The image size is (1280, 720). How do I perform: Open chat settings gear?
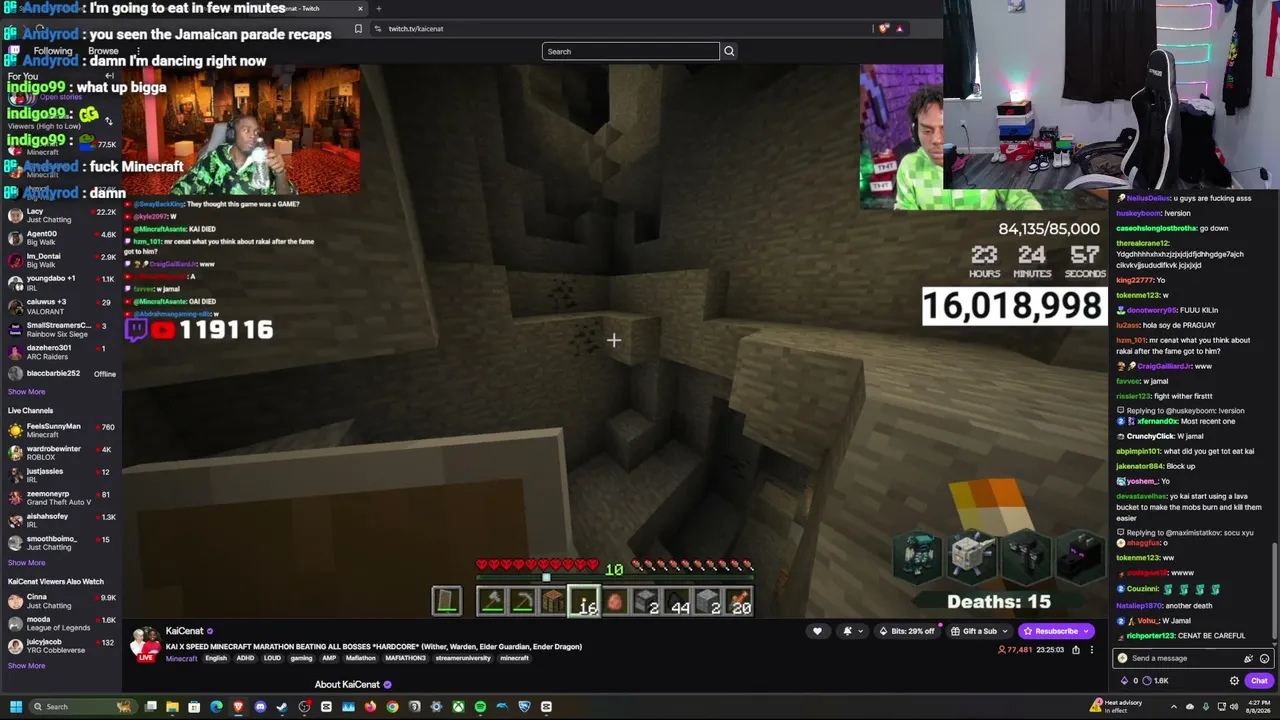pyautogui.click(x=1234, y=681)
